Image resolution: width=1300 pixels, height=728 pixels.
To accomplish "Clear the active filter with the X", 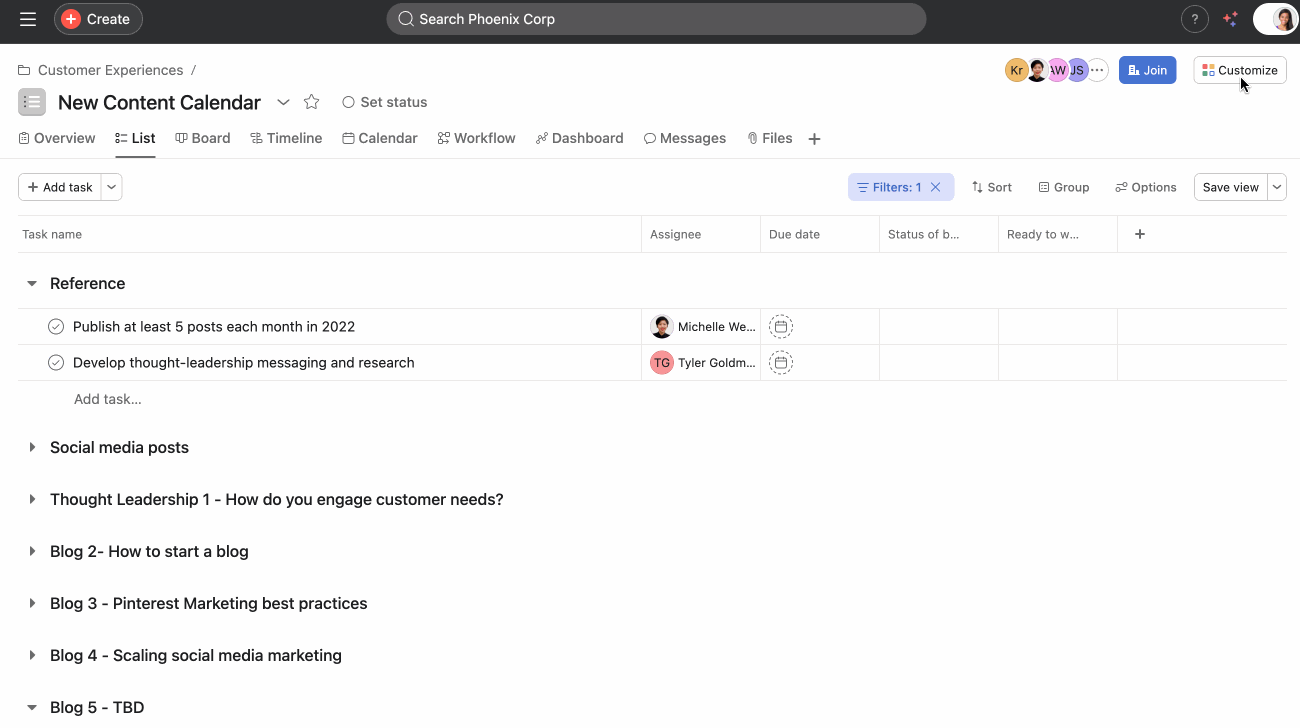I will pyautogui.click(x=935, y=186).
